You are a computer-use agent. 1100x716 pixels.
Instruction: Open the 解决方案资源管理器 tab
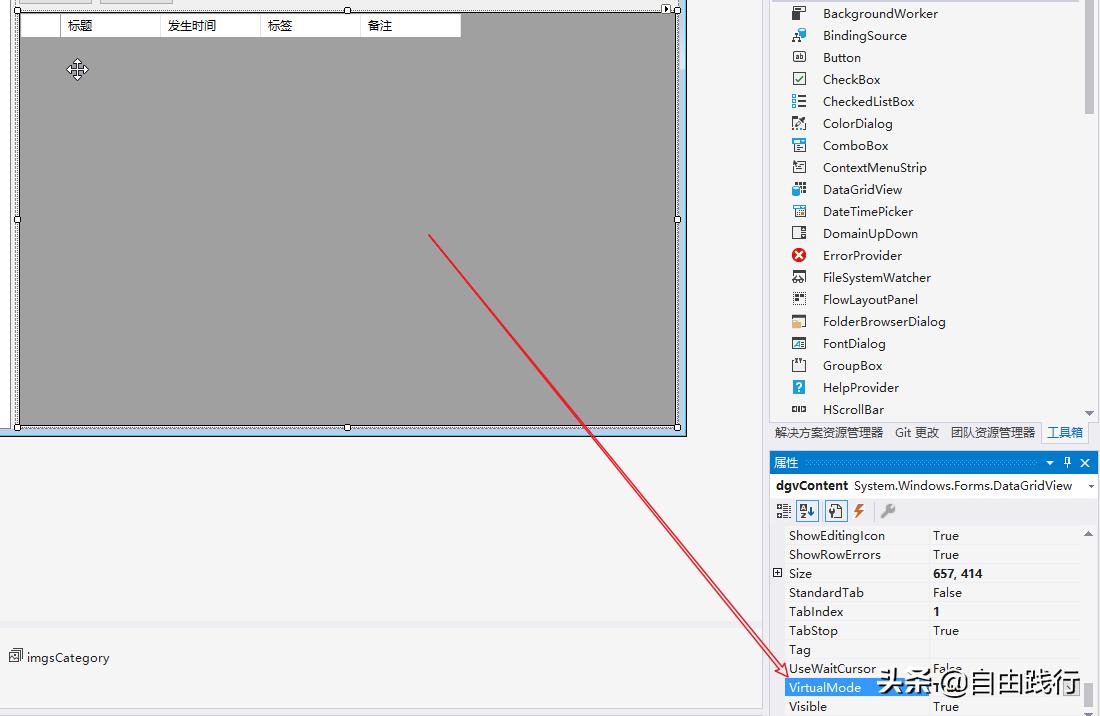click(x=829, y=433)
